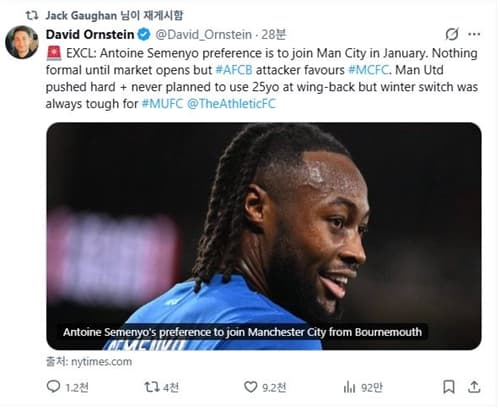Open the three-dot more options menu
500x410 pixels.
(474, 34)
